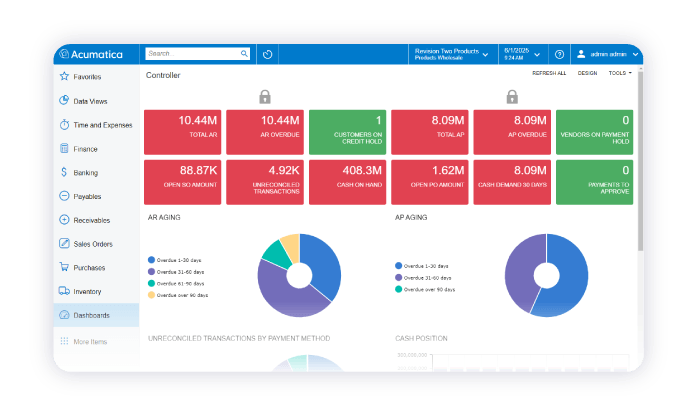The width and height of the screenshot is (700, 414).
Task: Open the Favorites star icon
Action: (x=64, y=76)
